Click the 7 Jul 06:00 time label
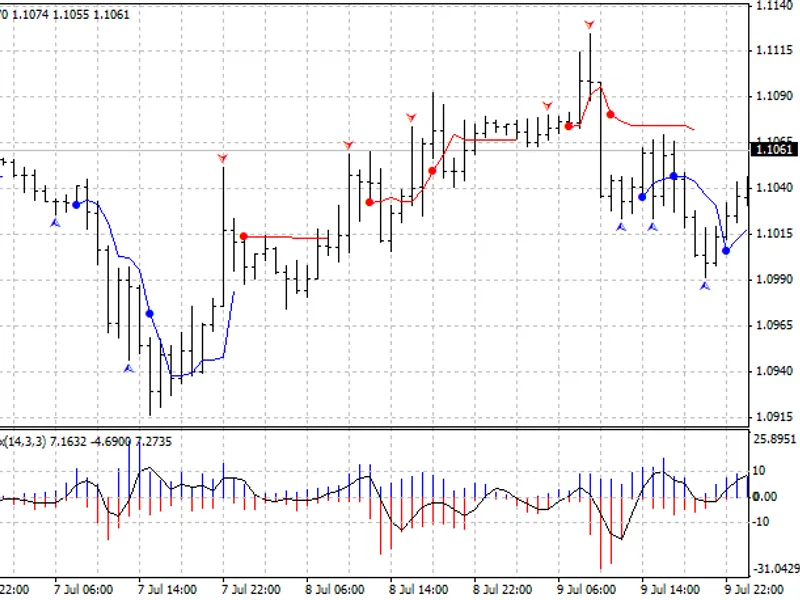 click(x=83, y=590)
